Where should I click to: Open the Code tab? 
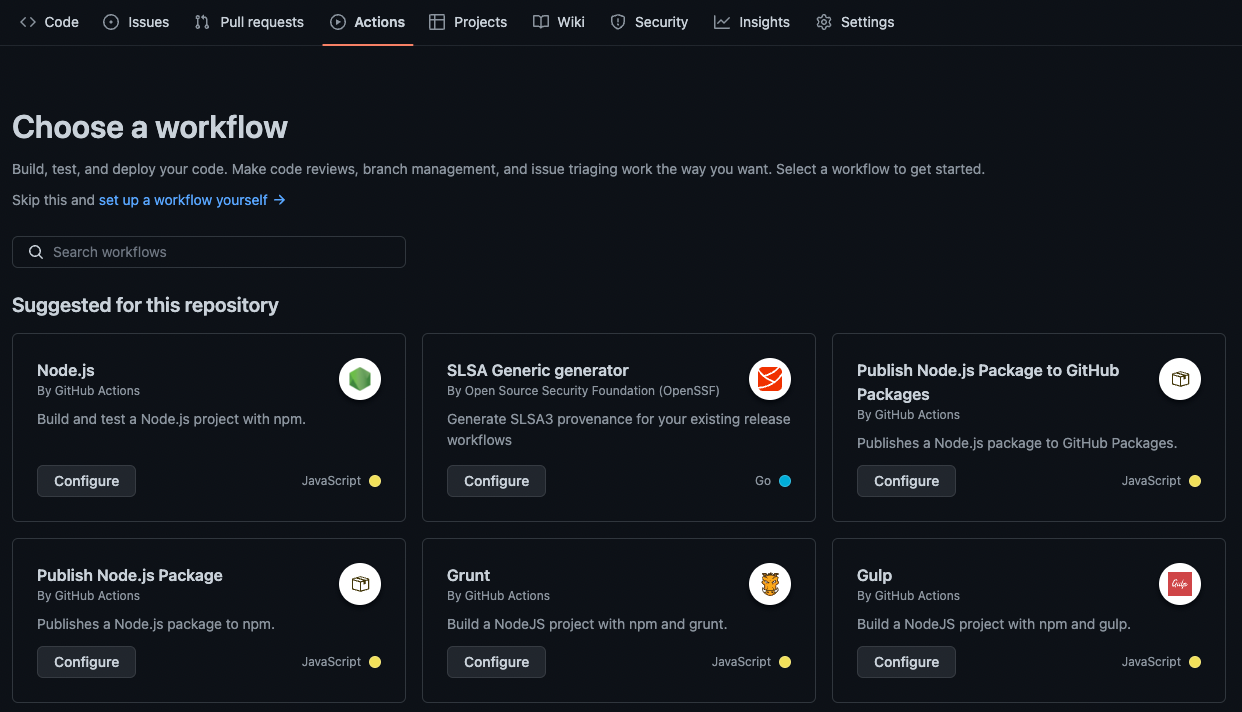49,22
